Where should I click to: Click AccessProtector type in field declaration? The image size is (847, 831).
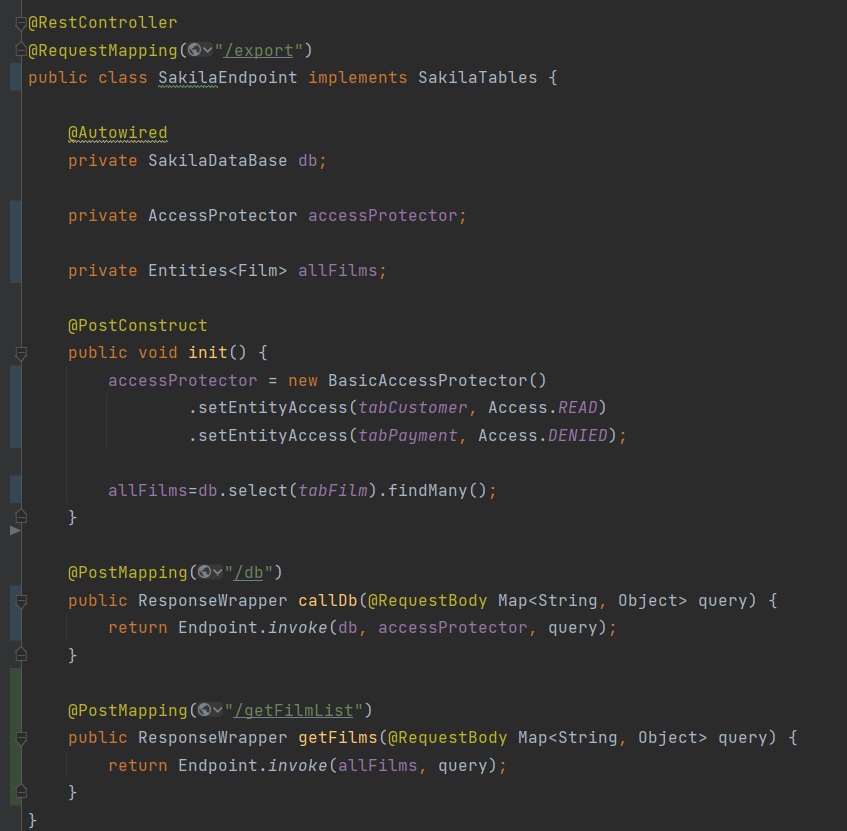point(223,216)
